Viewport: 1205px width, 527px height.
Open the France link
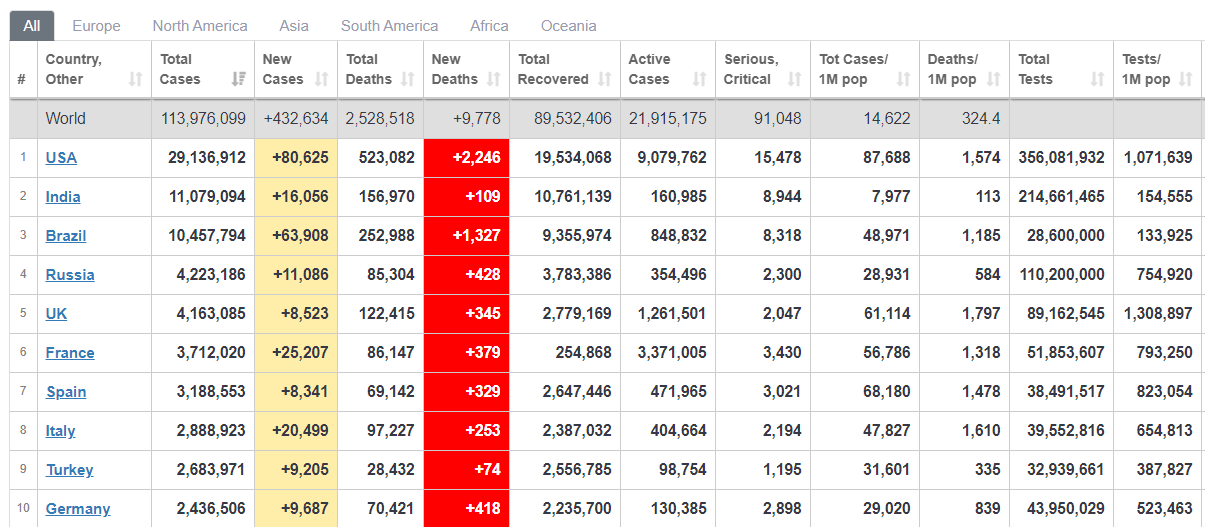70,353
